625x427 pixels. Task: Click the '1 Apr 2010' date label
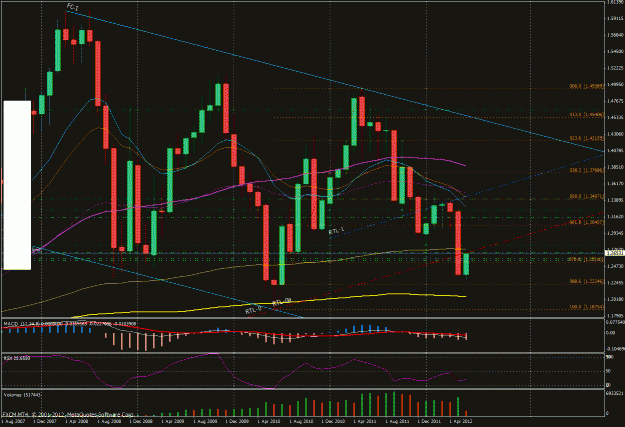(269, 421)
